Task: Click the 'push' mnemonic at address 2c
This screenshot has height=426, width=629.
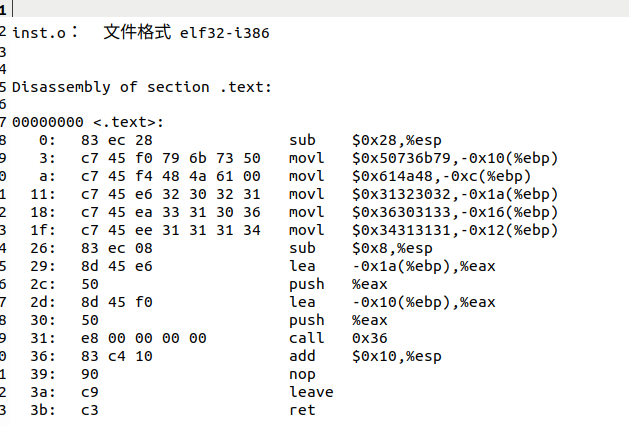Action: [x=306, y=284]
